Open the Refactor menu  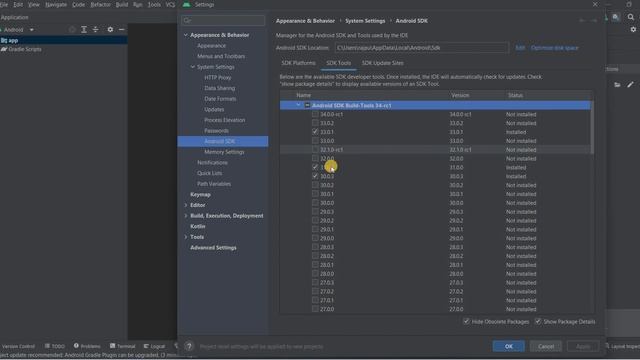pos(100,4)
